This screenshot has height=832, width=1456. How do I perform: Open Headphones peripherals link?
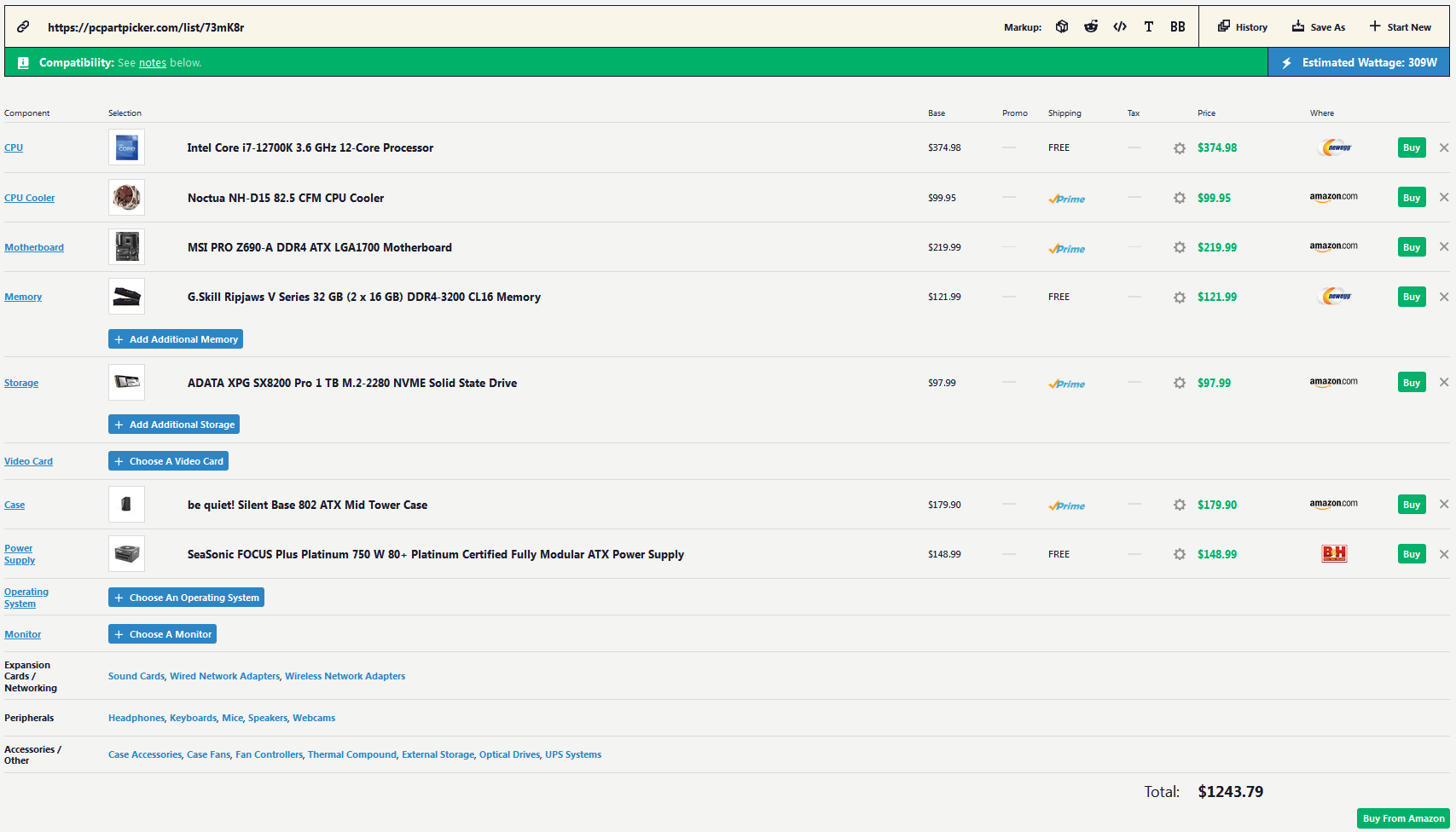pyautogui.click(x=136, y=718)
